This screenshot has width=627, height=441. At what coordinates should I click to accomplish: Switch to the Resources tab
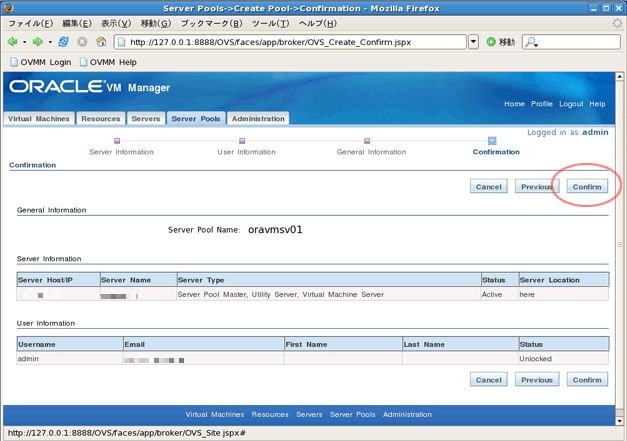tap(100, 119)
